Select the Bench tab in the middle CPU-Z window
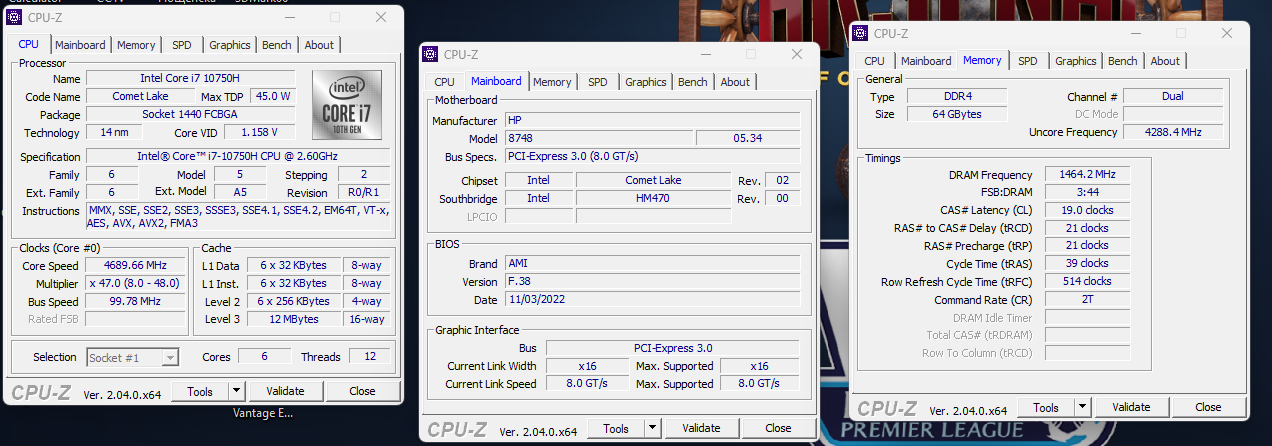The width and height of the screenshot is (1272, 446). click(693, 82)
